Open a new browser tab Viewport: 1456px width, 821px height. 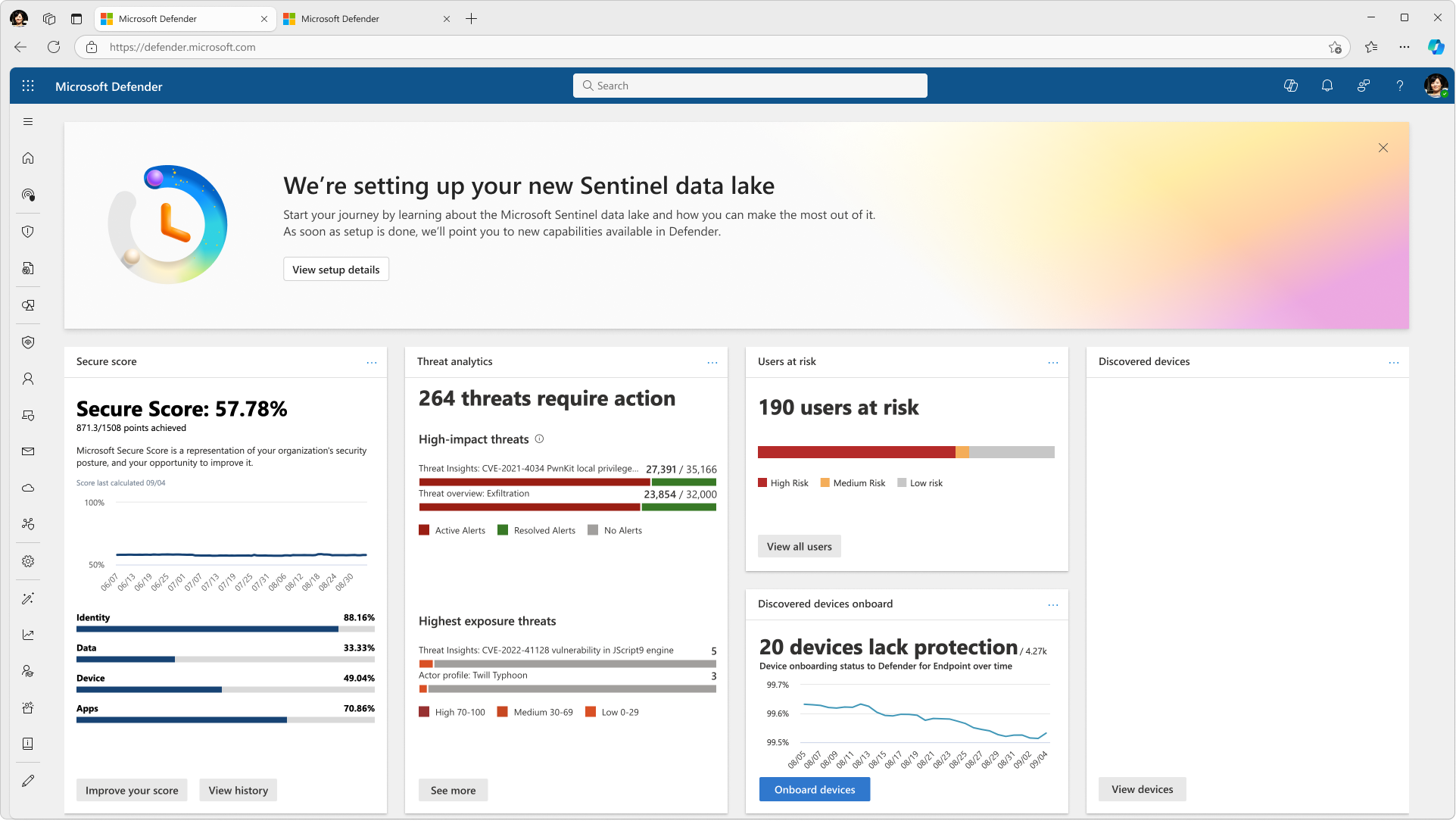[471, 19]
